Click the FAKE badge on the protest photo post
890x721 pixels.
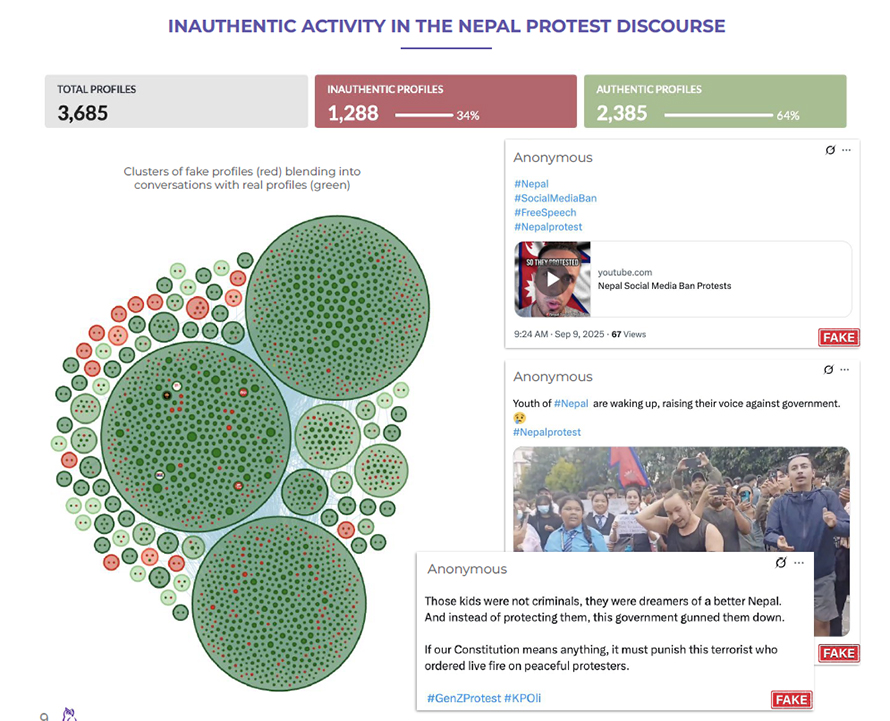[838, 653]
